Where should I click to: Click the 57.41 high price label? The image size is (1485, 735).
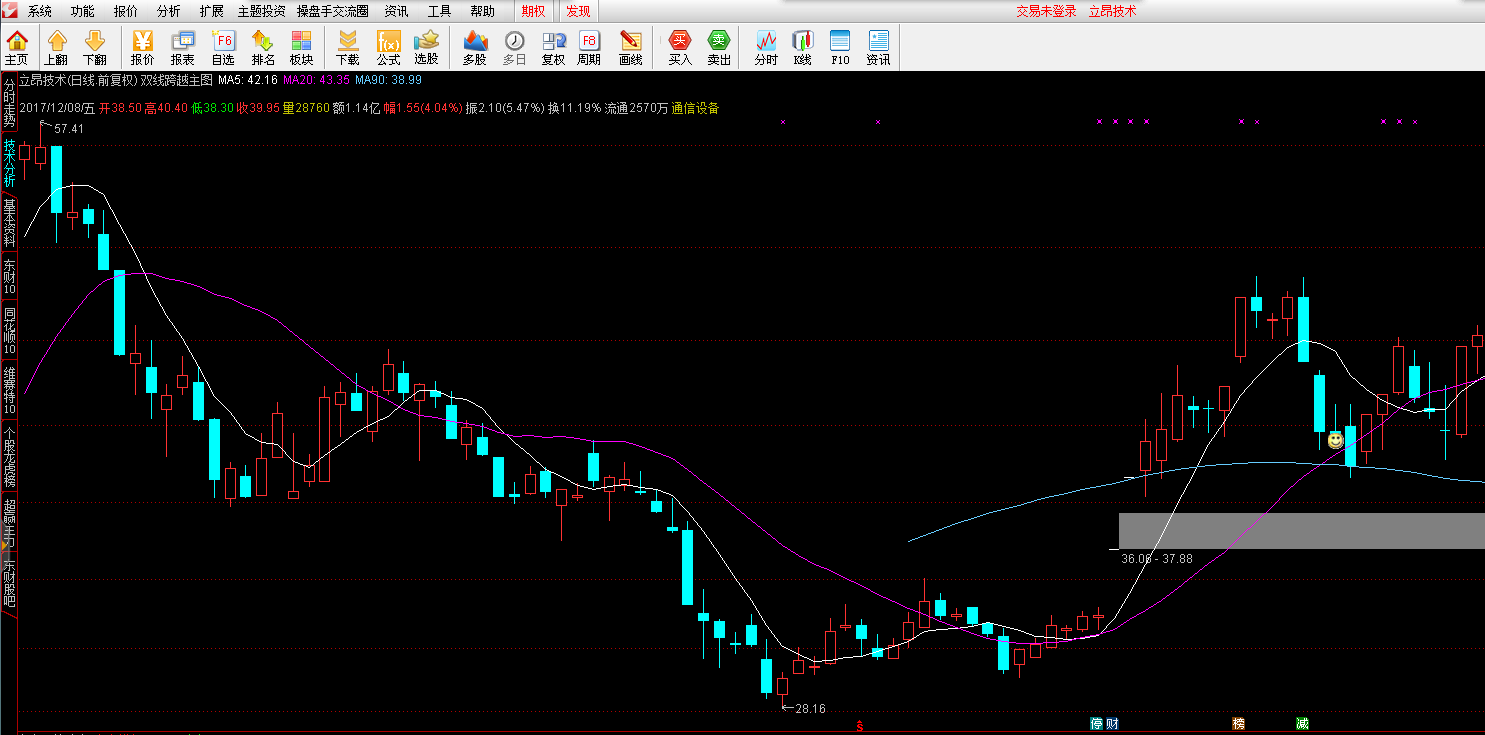click(69, 129)
